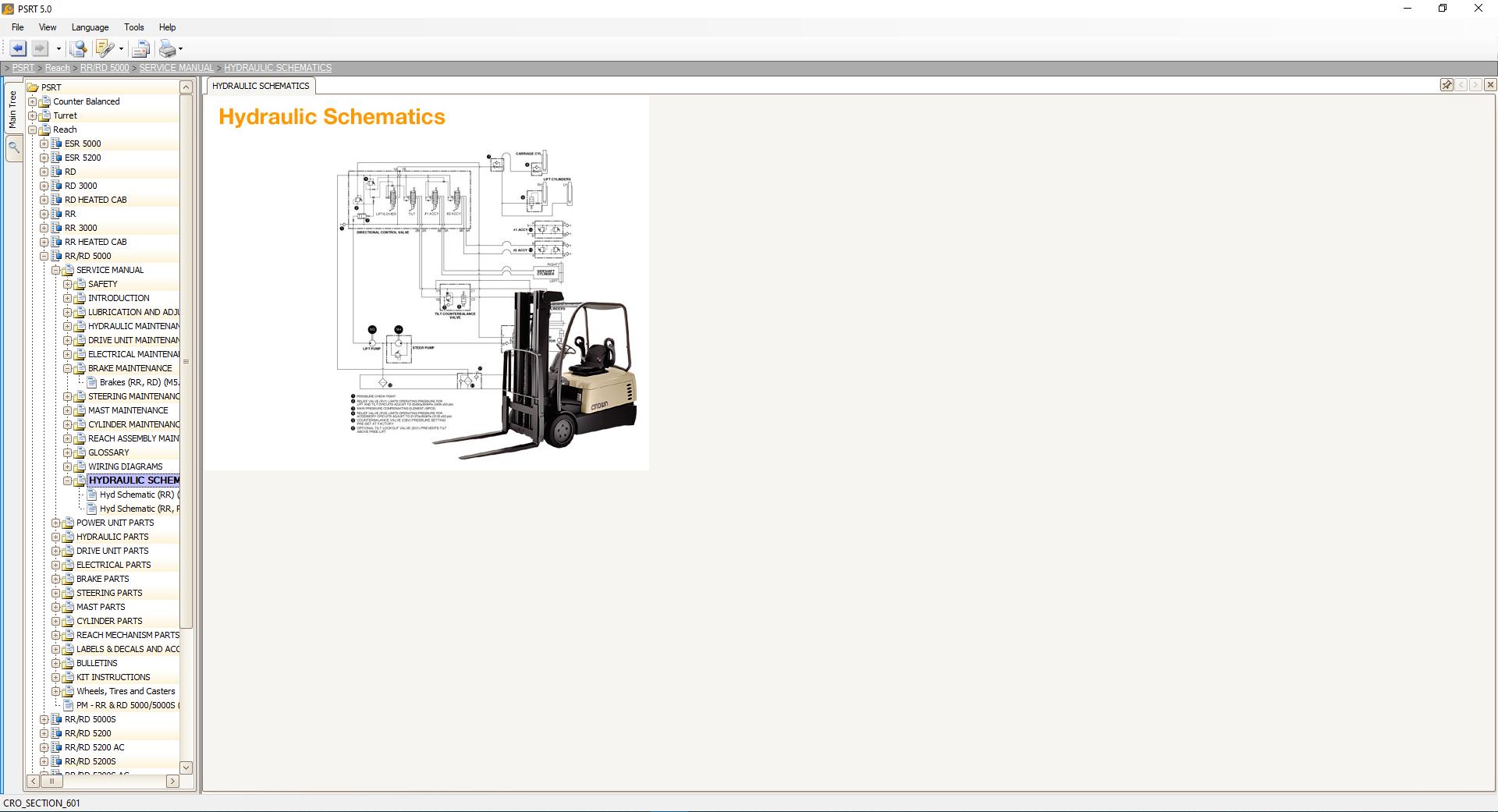Click the blue Back arrow toolbar button

pos(17,48)
